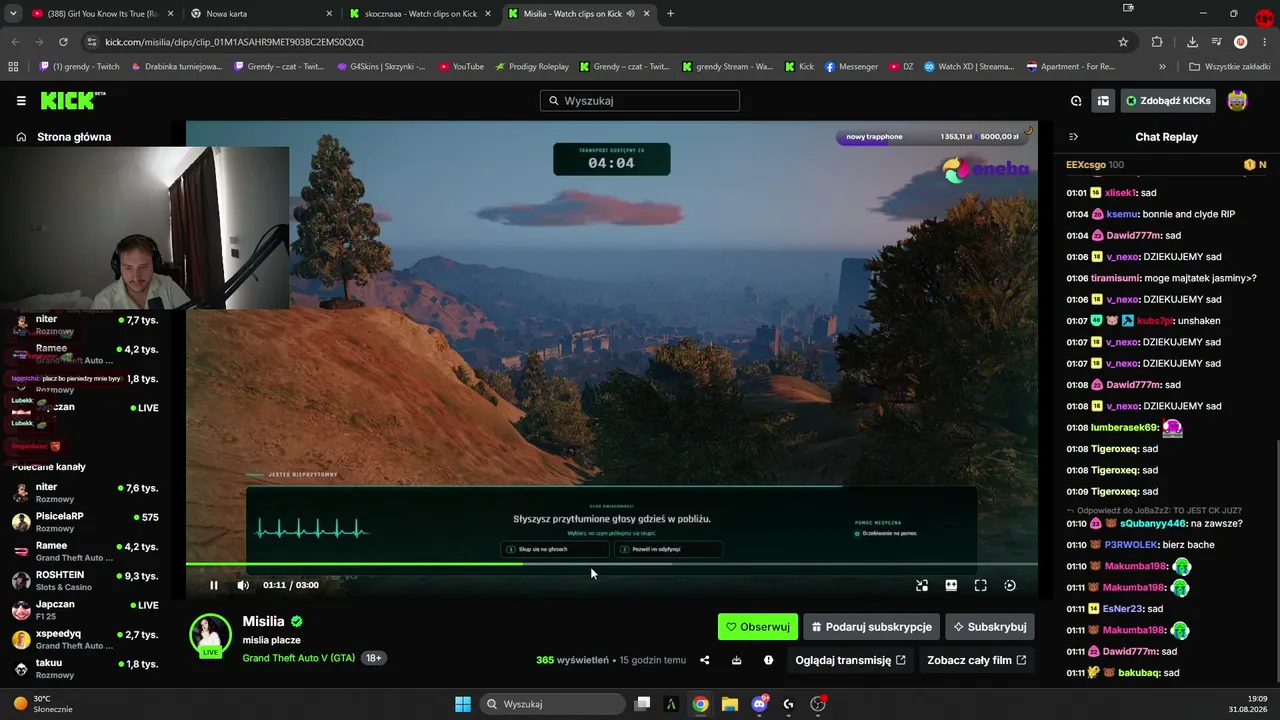Switch to the Nowa karta tab
This screenshot has width=1280, height=720.
click(262, 14)
